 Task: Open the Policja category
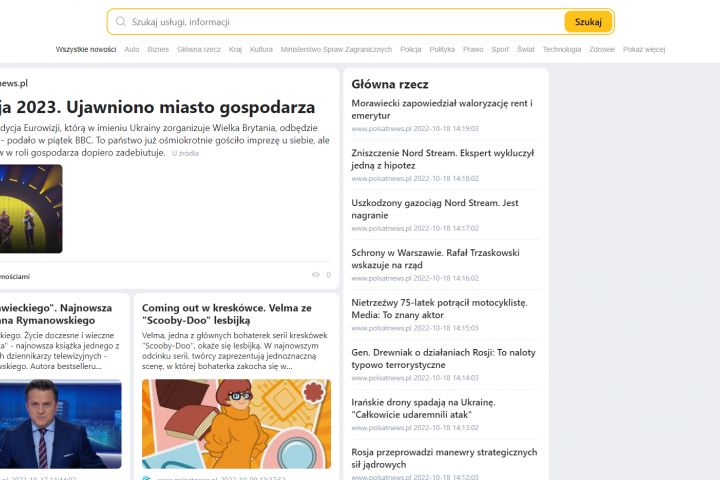411,50
